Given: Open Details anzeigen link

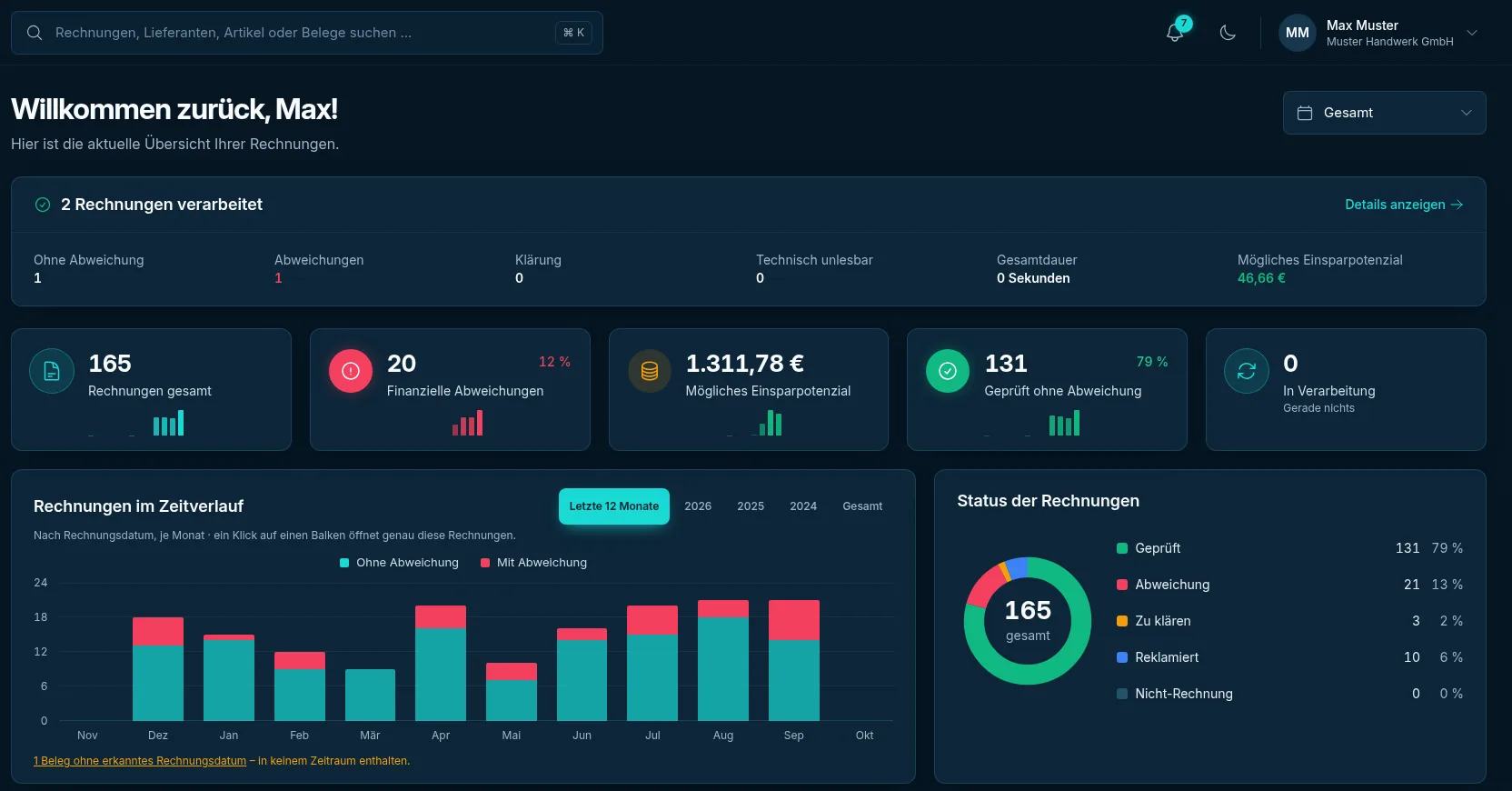Looking at the screenshot, I should pyautogui.click(x=1404, y=205).
